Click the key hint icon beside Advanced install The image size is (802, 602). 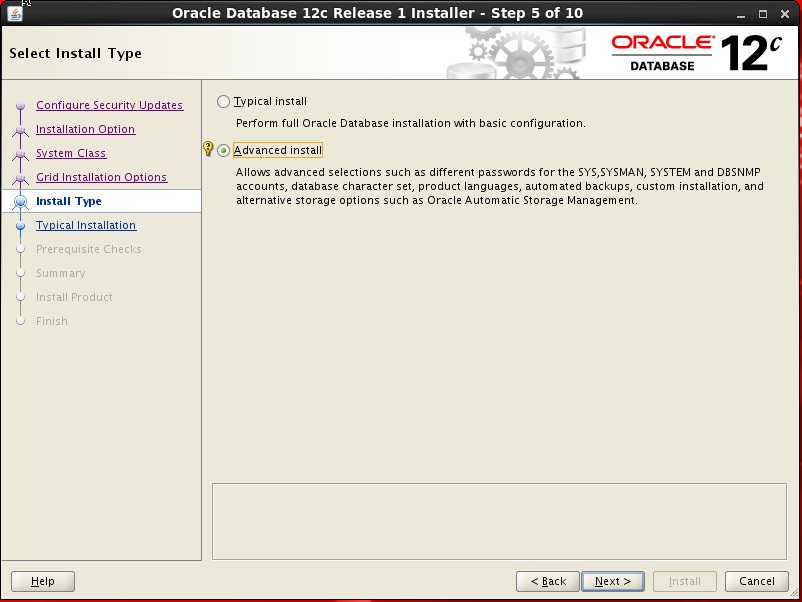click(208, 148)
